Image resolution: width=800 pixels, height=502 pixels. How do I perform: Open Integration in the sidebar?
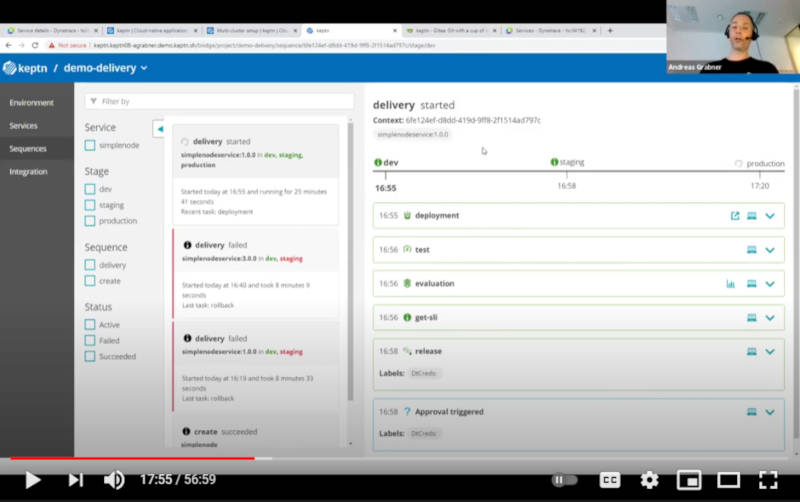pyautogui.click(x=29, y=171)
